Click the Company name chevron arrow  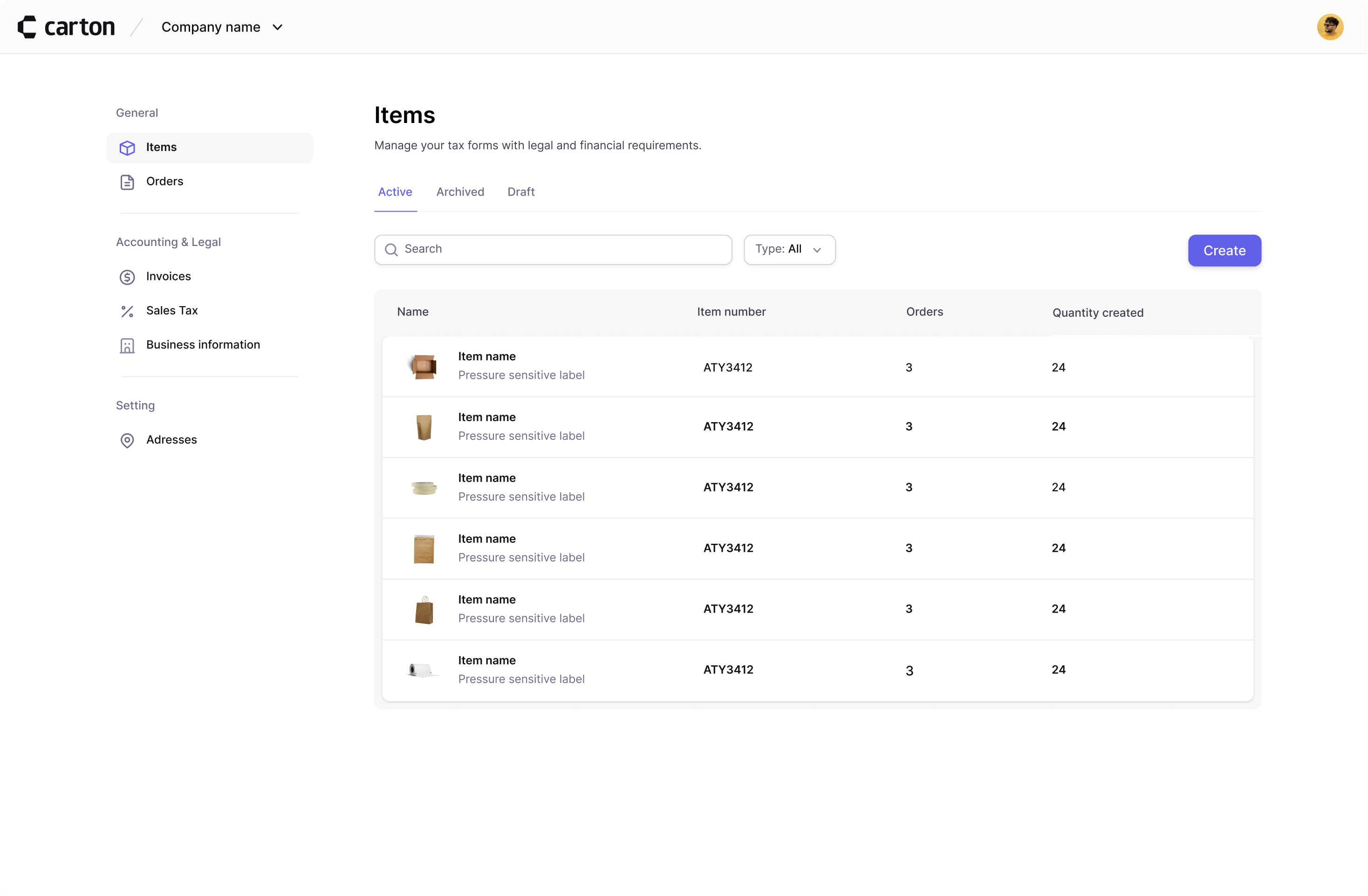tap(278, 27)
